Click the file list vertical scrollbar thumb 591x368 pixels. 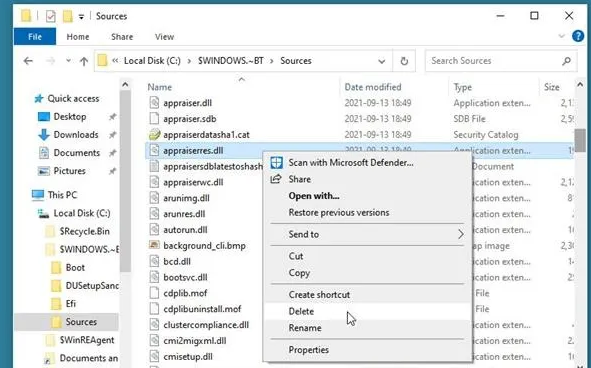click(x=580, y=140)
